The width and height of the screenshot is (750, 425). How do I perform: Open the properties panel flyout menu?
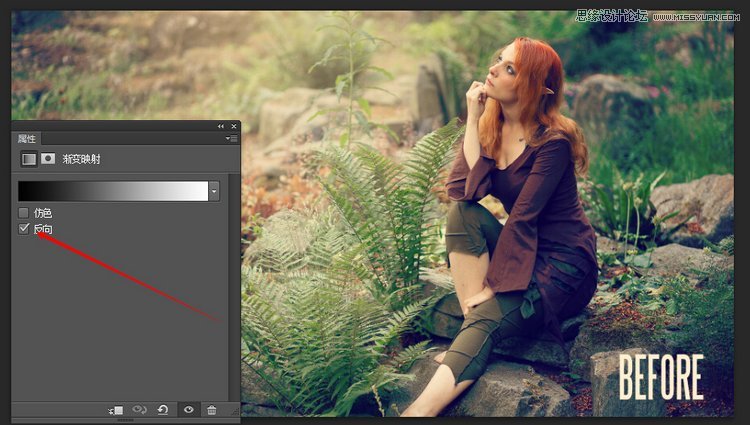[x=232, y=139]
